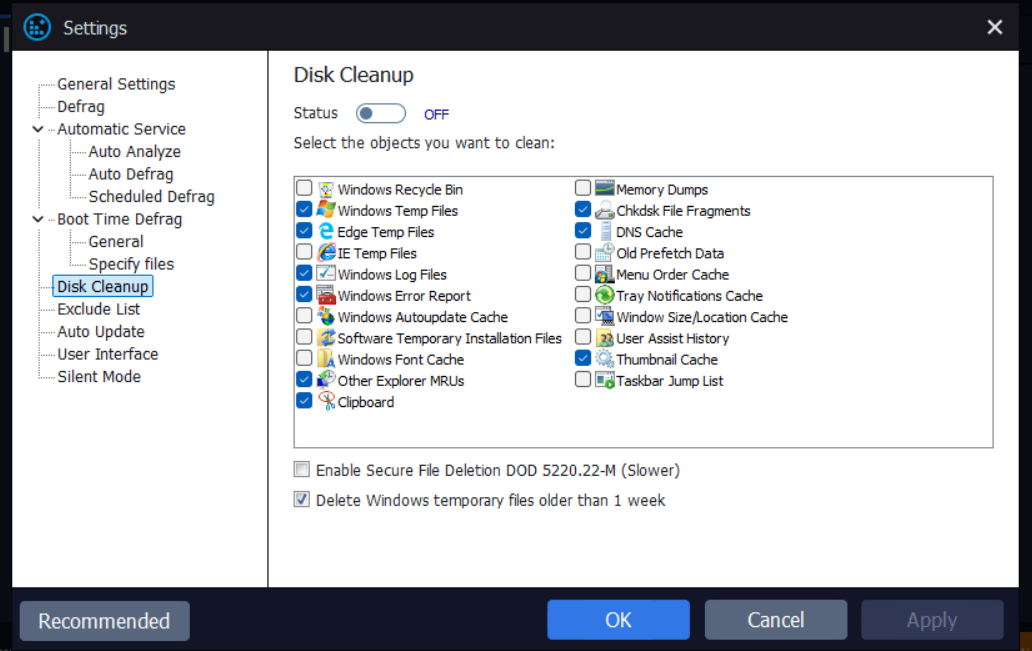Select Exclude List in the sidebar

coord(98,309)
